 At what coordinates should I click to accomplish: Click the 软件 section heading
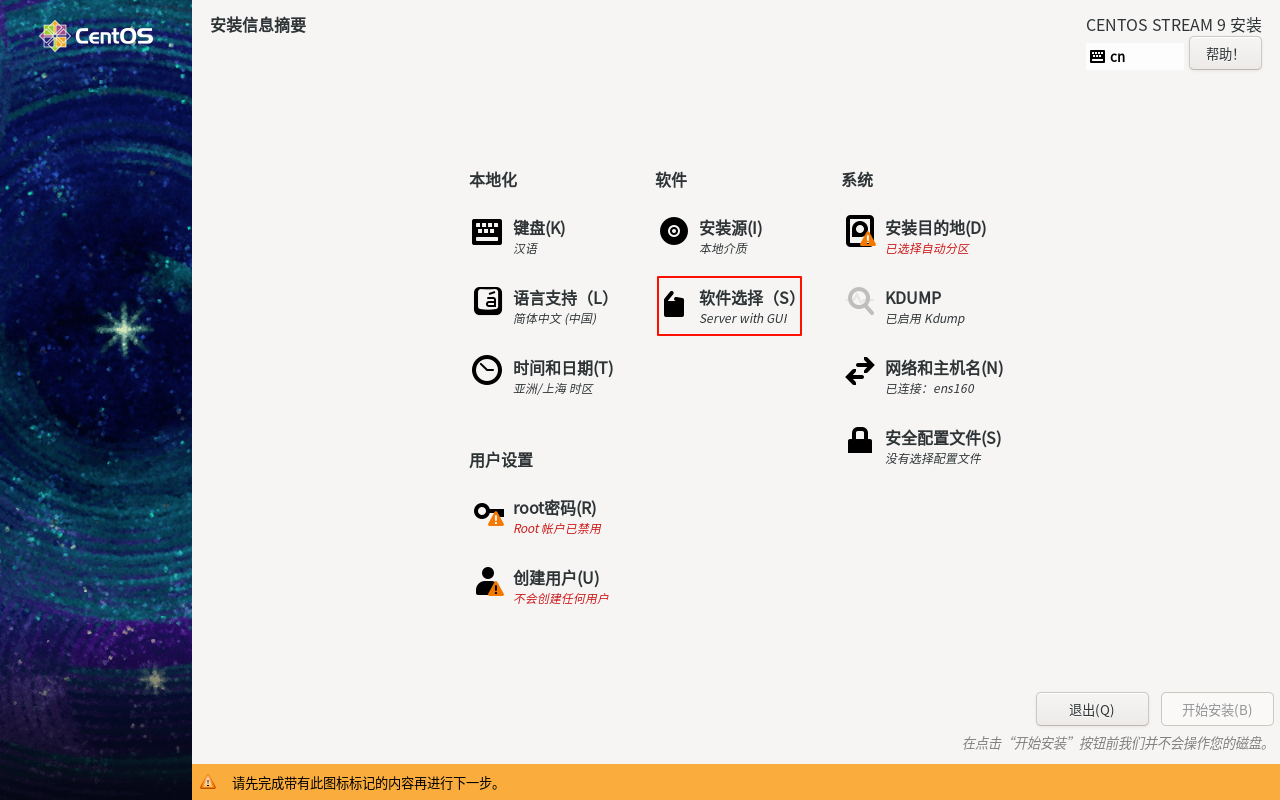[671, 180]
